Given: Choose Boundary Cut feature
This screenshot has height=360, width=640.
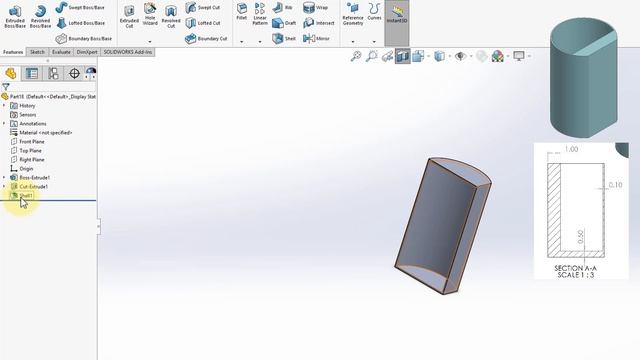Looking at the screenshot, I should tap(206, 38).
